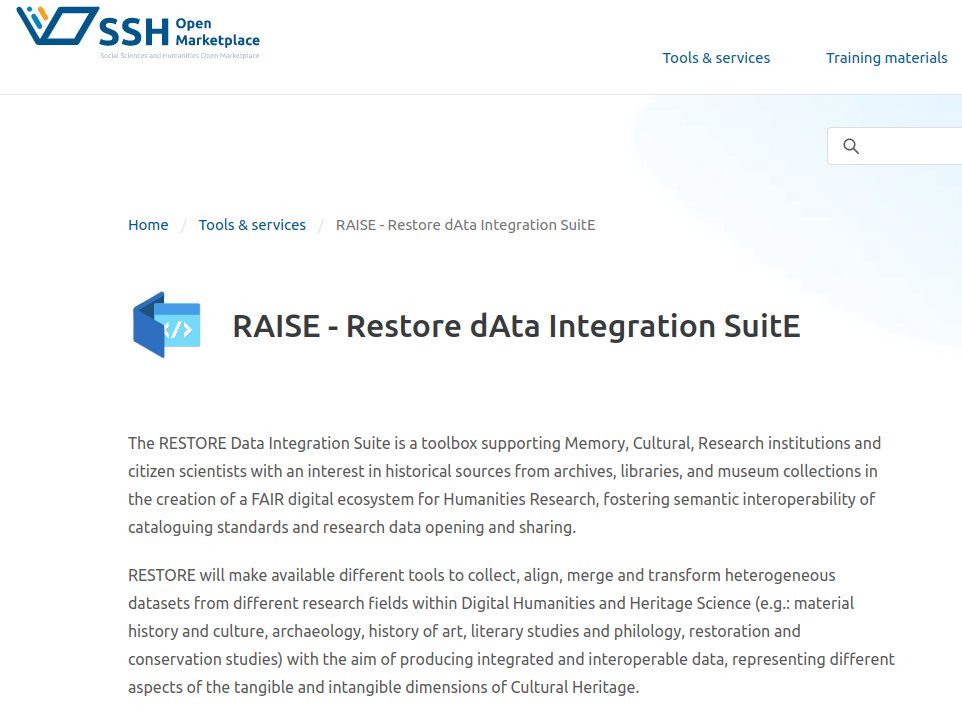Open Tools & services in top navigation

[x=716, y=58]
